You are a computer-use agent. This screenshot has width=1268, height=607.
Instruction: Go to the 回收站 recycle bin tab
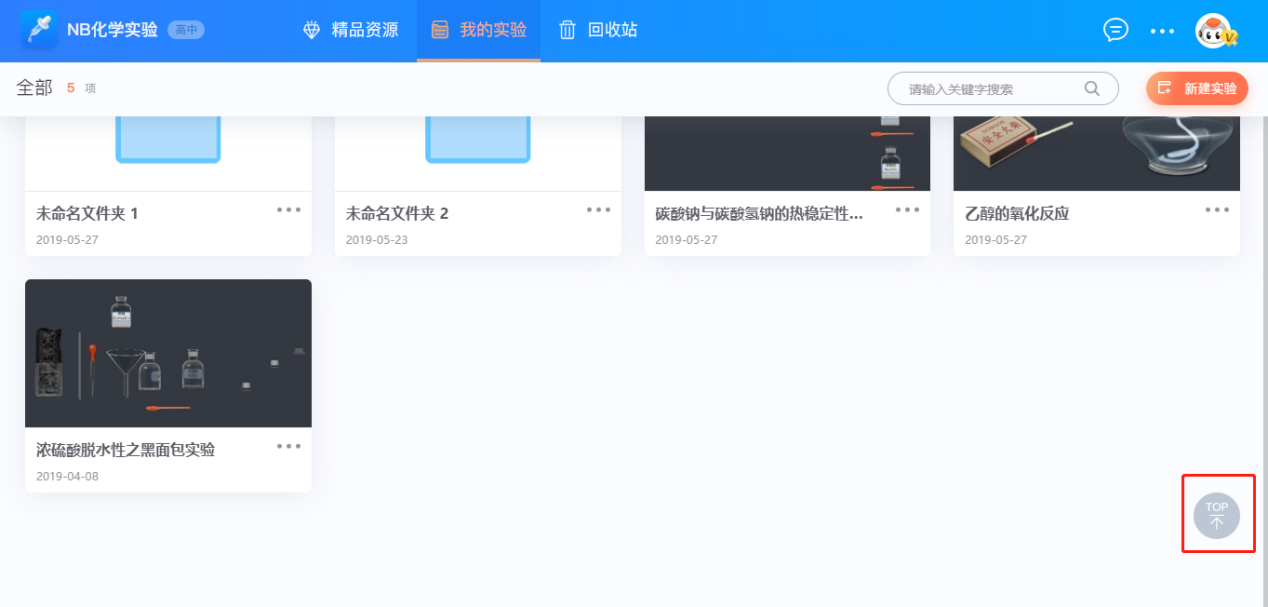click(598, 30)
